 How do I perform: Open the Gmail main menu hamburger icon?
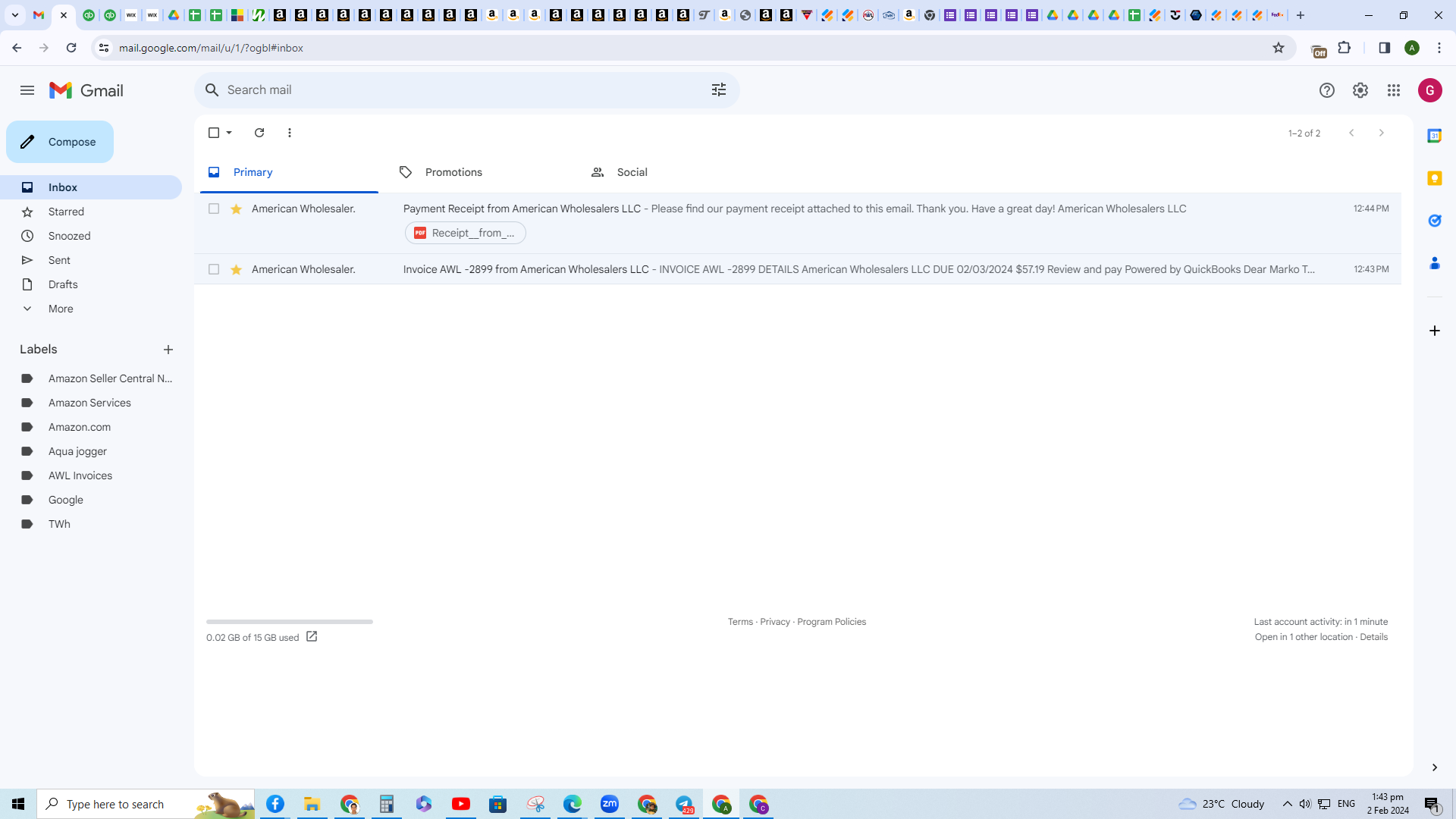[x=27, y=90]
